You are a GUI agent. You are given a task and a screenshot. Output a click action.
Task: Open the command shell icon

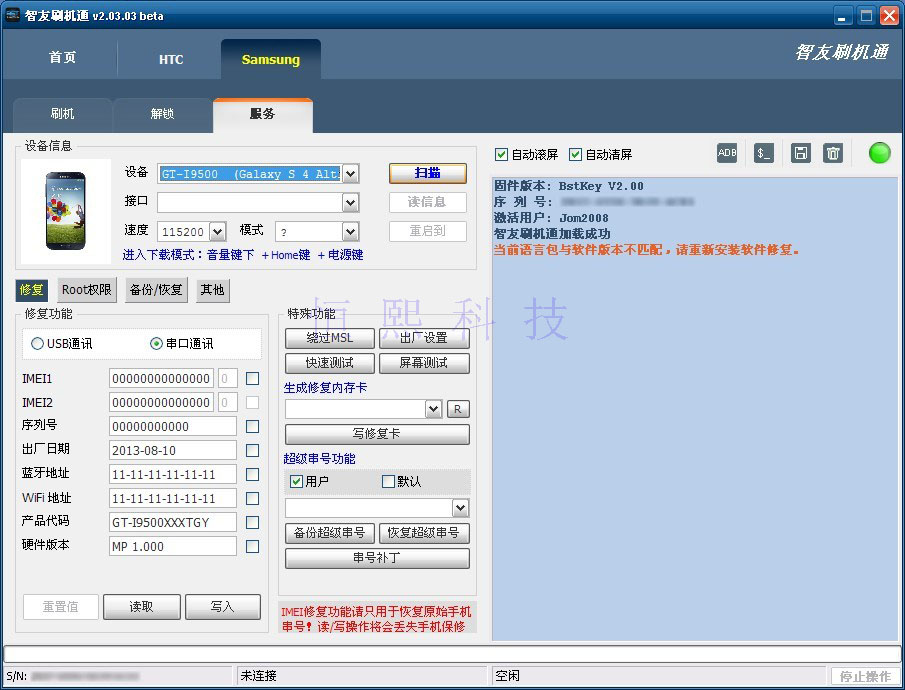tap(764, 153)
